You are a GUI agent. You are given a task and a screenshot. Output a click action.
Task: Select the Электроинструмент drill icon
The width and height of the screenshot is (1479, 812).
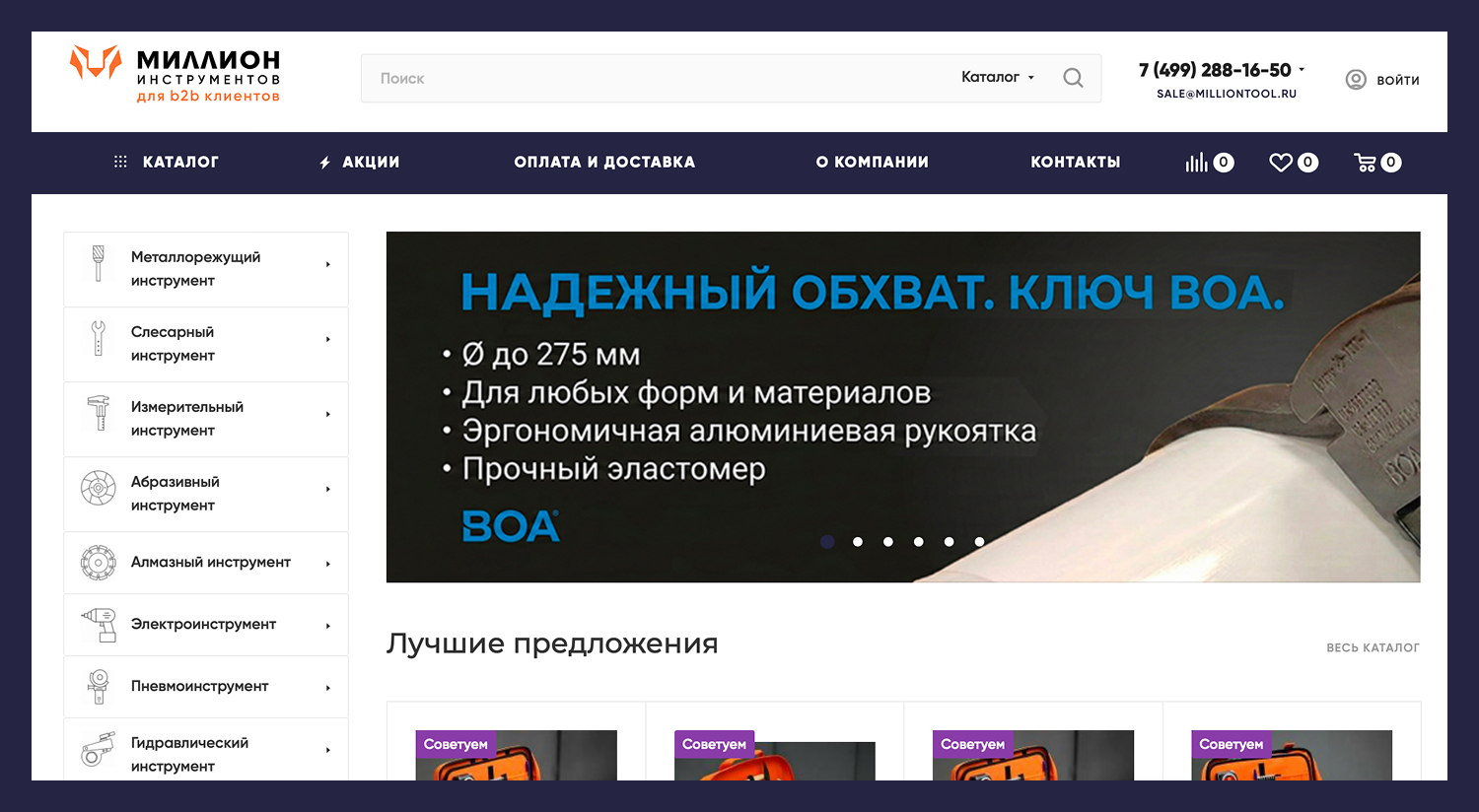point(98,624)
